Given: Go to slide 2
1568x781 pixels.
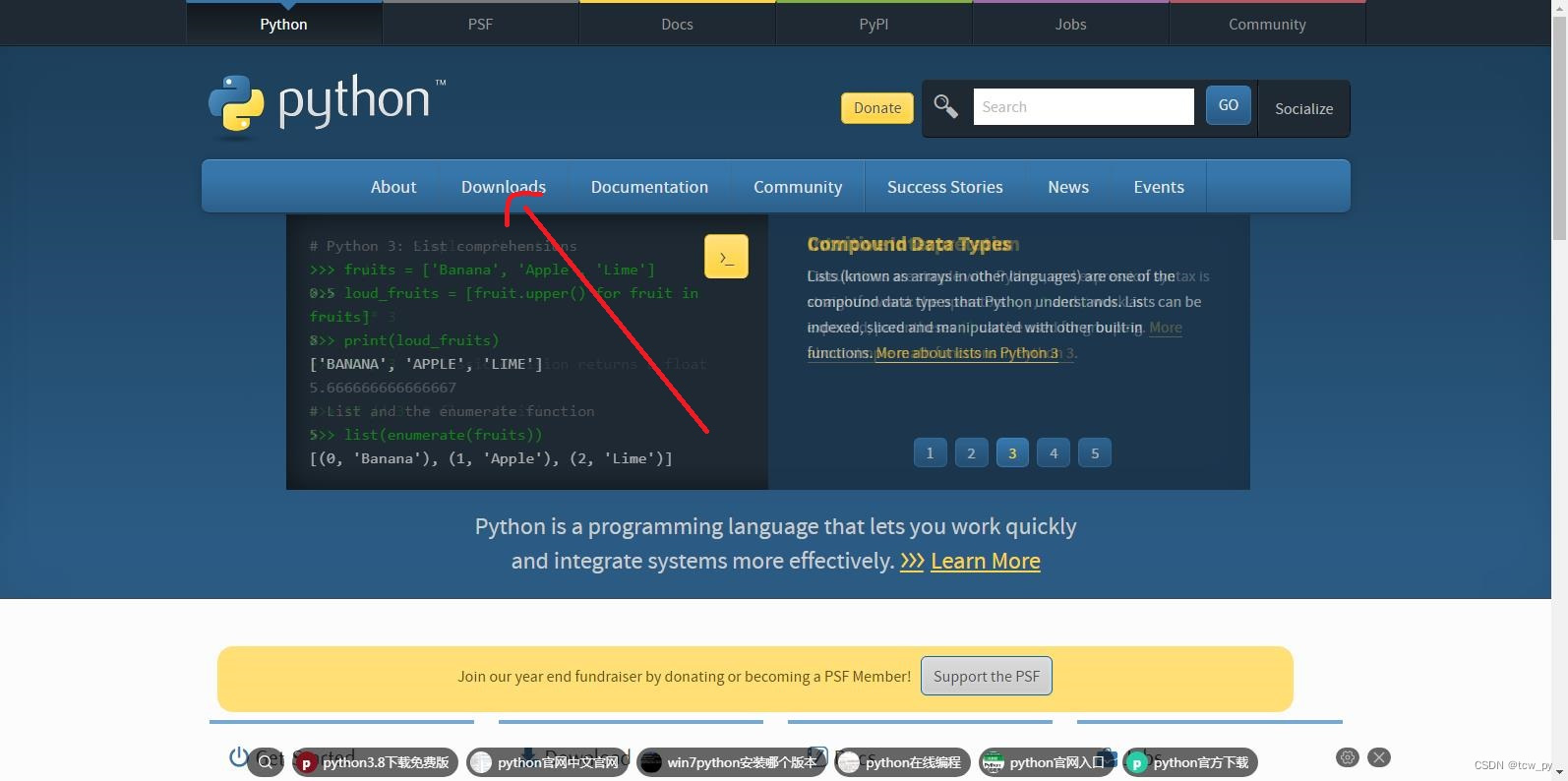Looking at the screenshot, I should (971, 452).
